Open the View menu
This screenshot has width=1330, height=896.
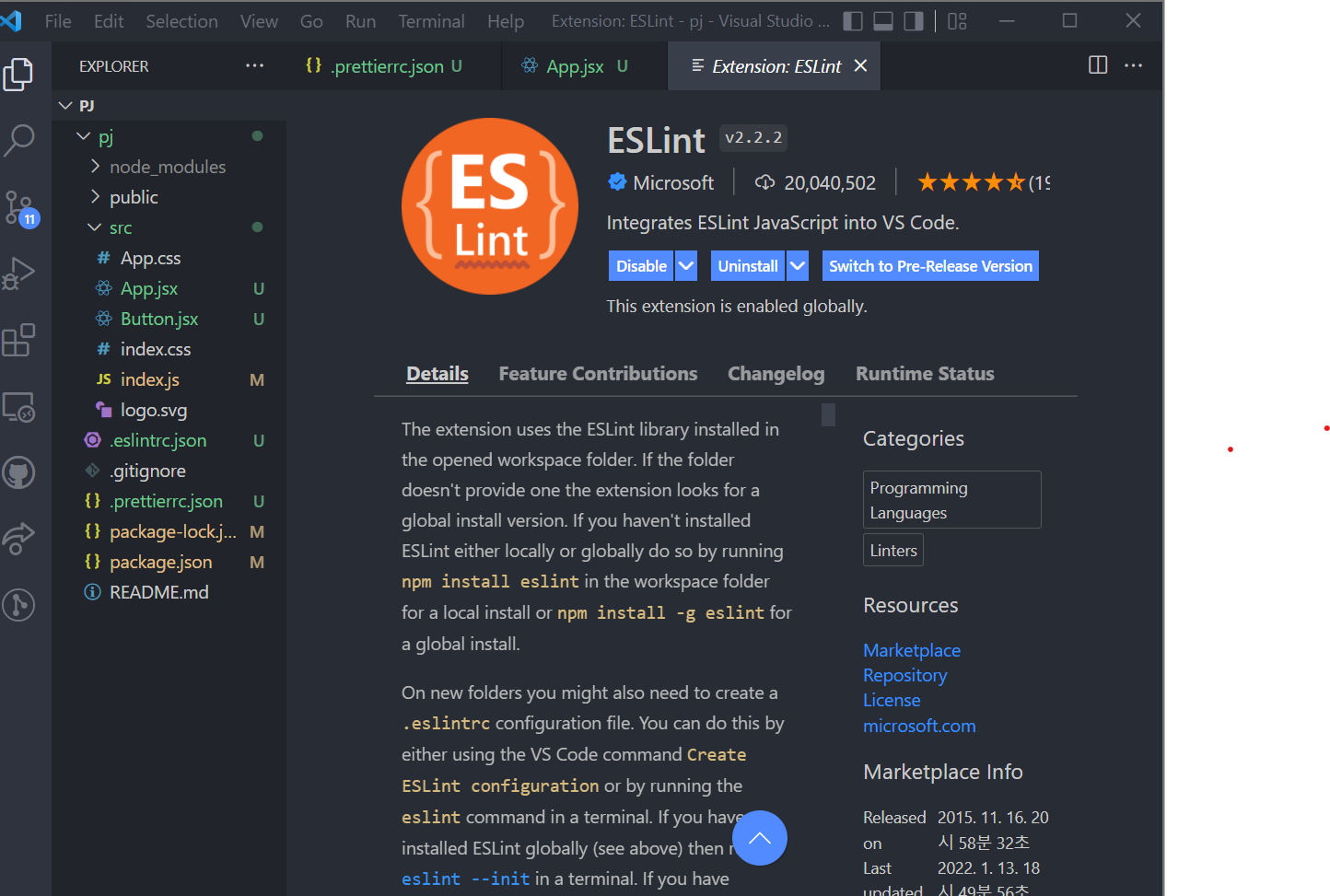tap(259, 21)
